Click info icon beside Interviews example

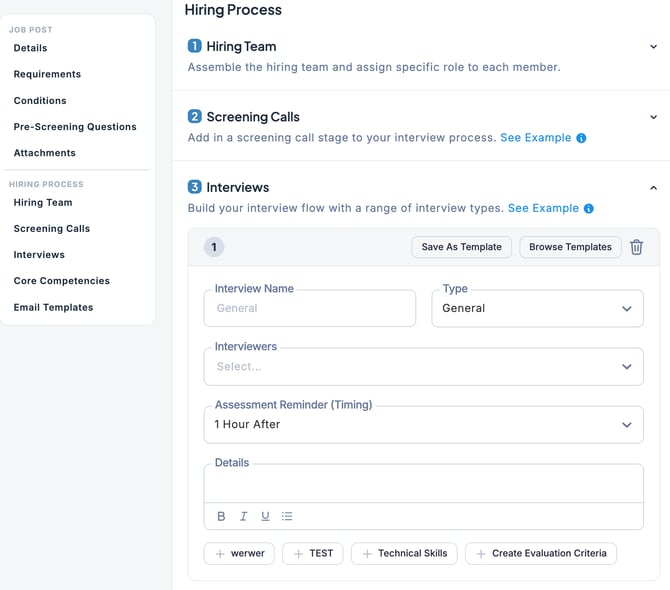click(x=589, y=209)
